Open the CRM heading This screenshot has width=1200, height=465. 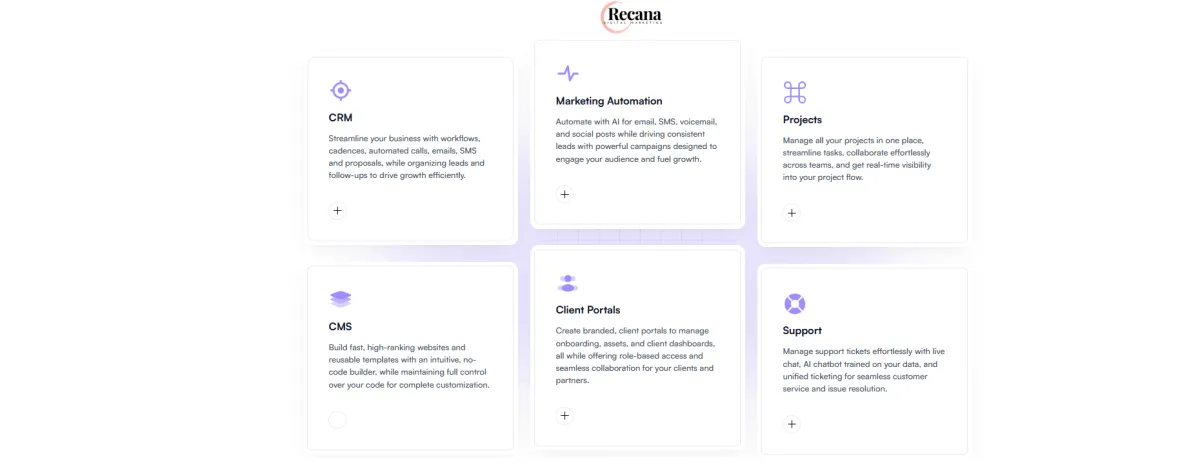pos(340,118)
